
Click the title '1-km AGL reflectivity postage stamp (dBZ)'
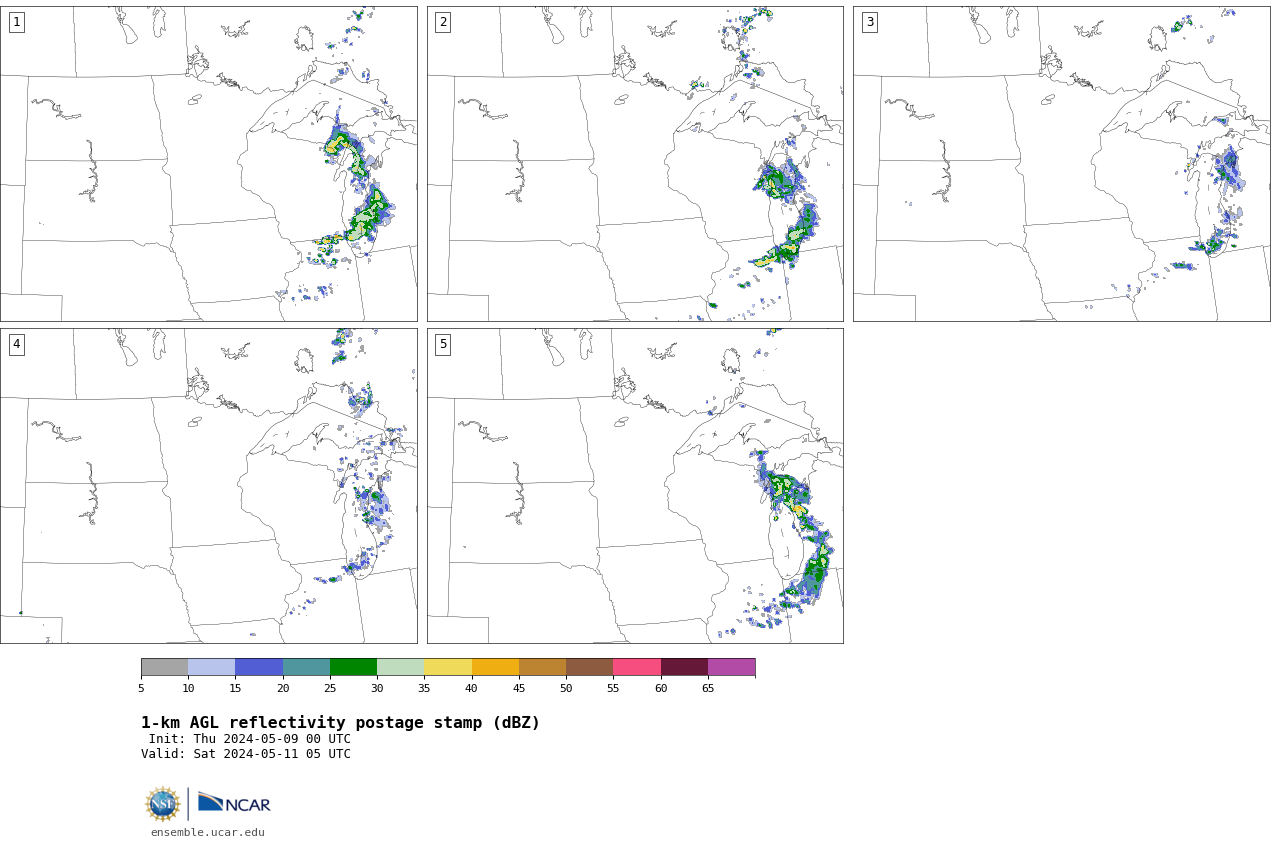tap(340, 723)
